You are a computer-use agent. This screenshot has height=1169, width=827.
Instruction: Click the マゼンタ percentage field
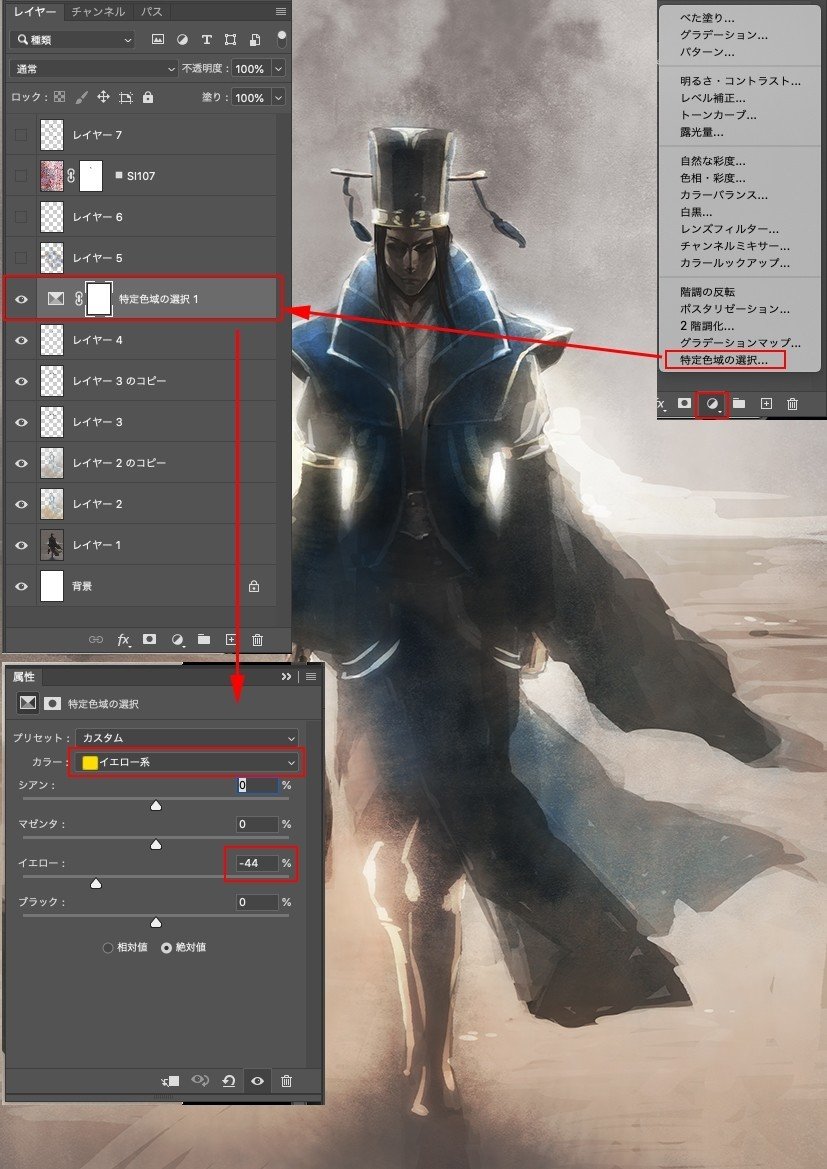pos(257,824)
